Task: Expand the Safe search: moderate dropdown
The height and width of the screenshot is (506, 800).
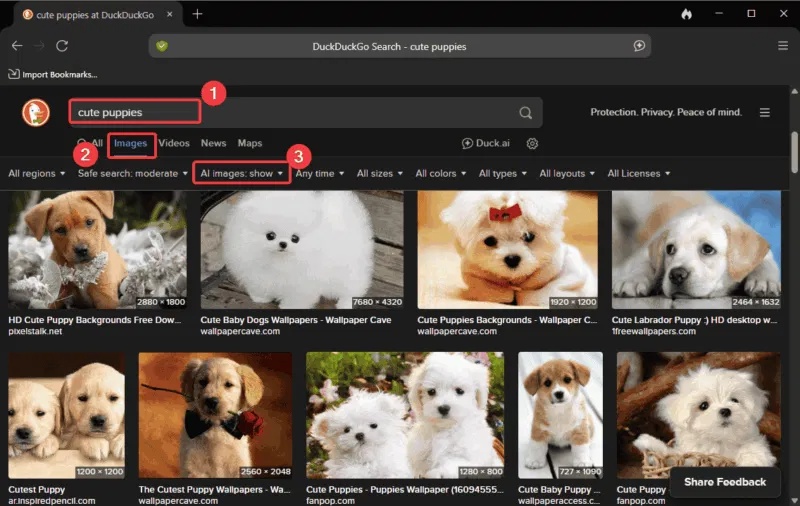Action: [133, 174]
